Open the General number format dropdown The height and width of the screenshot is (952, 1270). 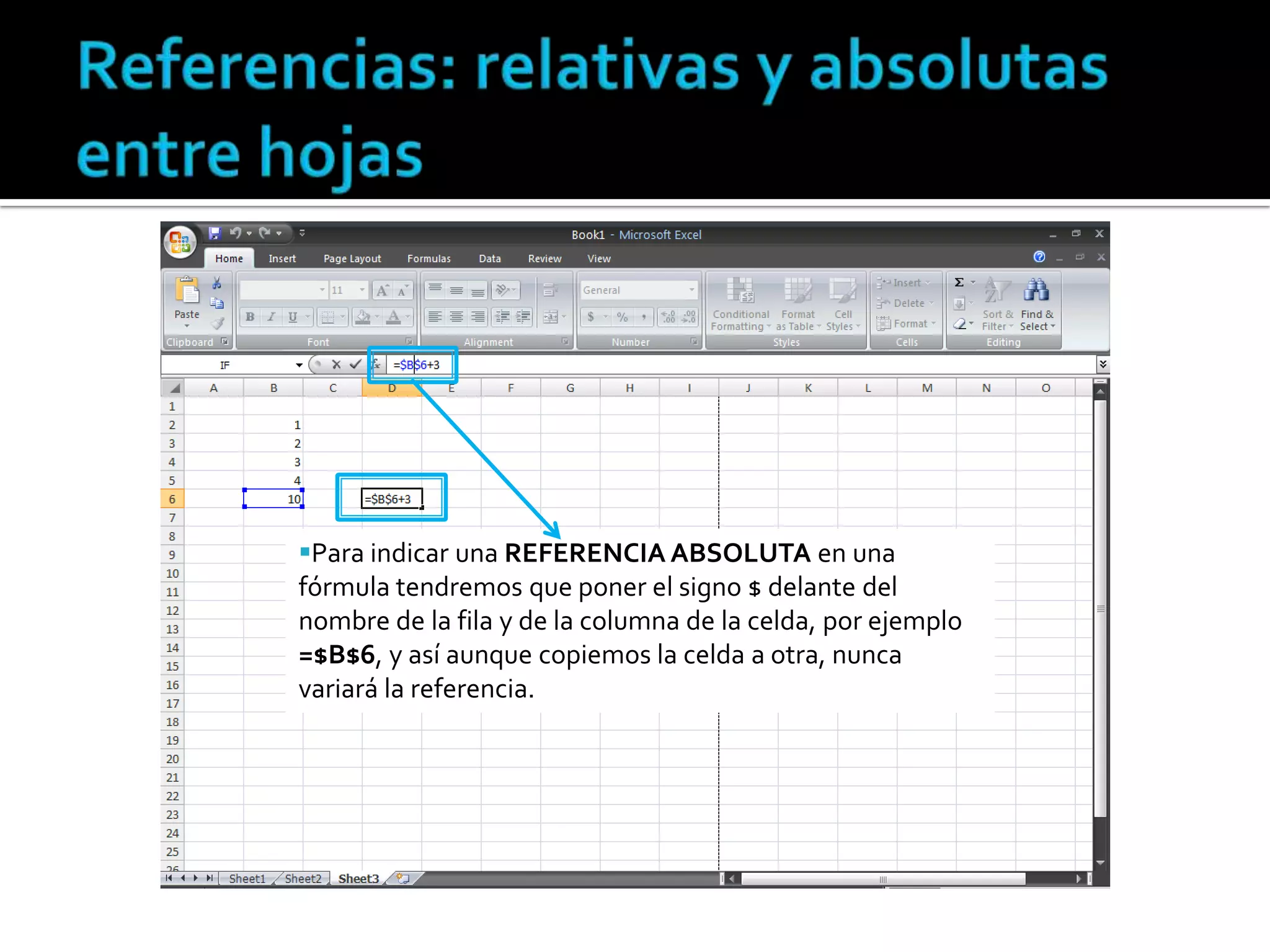(x=692, y=290)
